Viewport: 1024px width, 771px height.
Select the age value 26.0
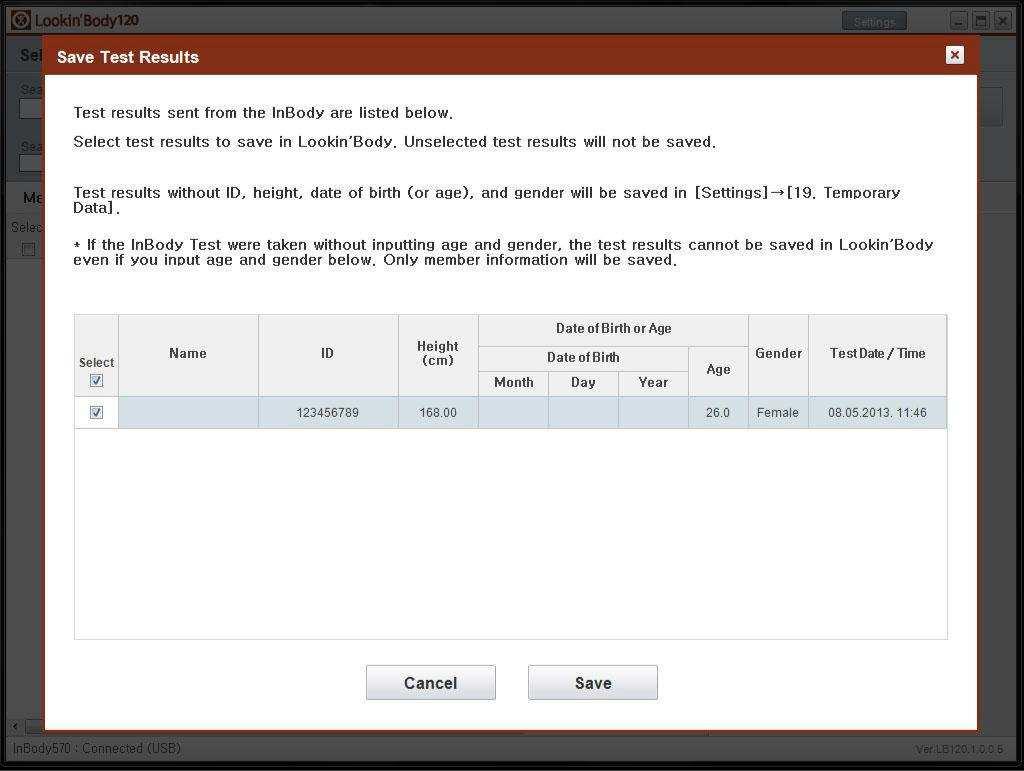pos(718,413)
